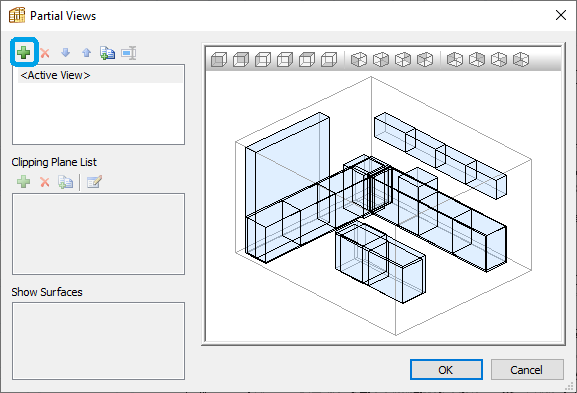This screenshot has width=577, height=393.
Task: Switch the preview to the back view cube
Action: click(x=241, y=59)
